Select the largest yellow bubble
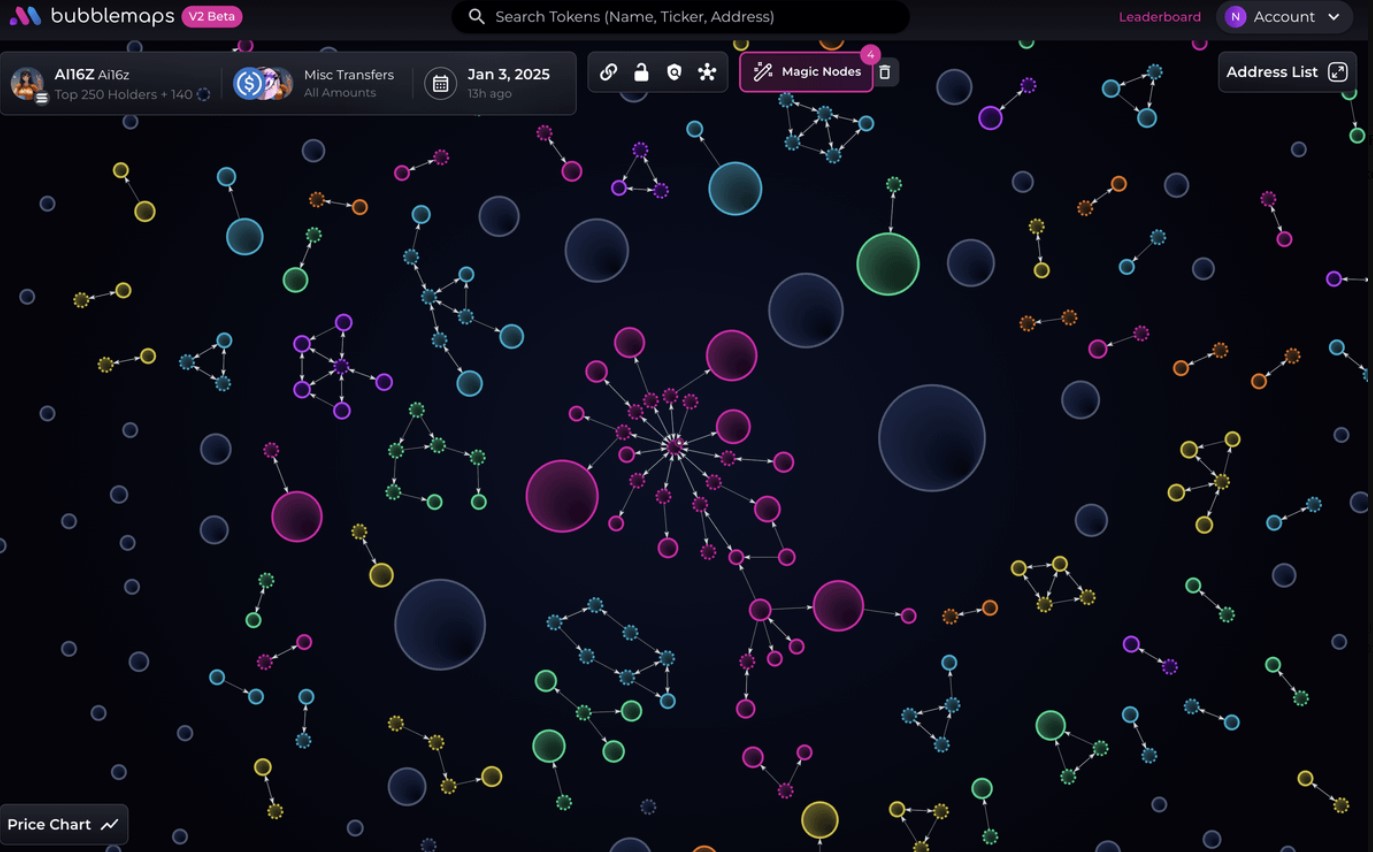The width and height of the screenshot is (1373, 852). pos(819,820)
